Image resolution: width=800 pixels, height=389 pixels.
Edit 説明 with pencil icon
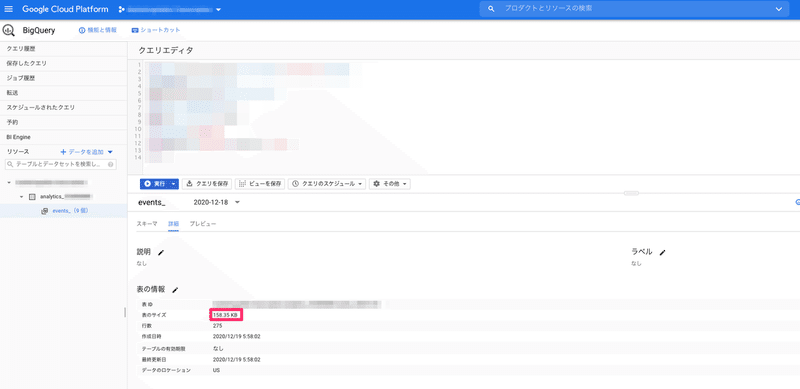tap(161, 252)
